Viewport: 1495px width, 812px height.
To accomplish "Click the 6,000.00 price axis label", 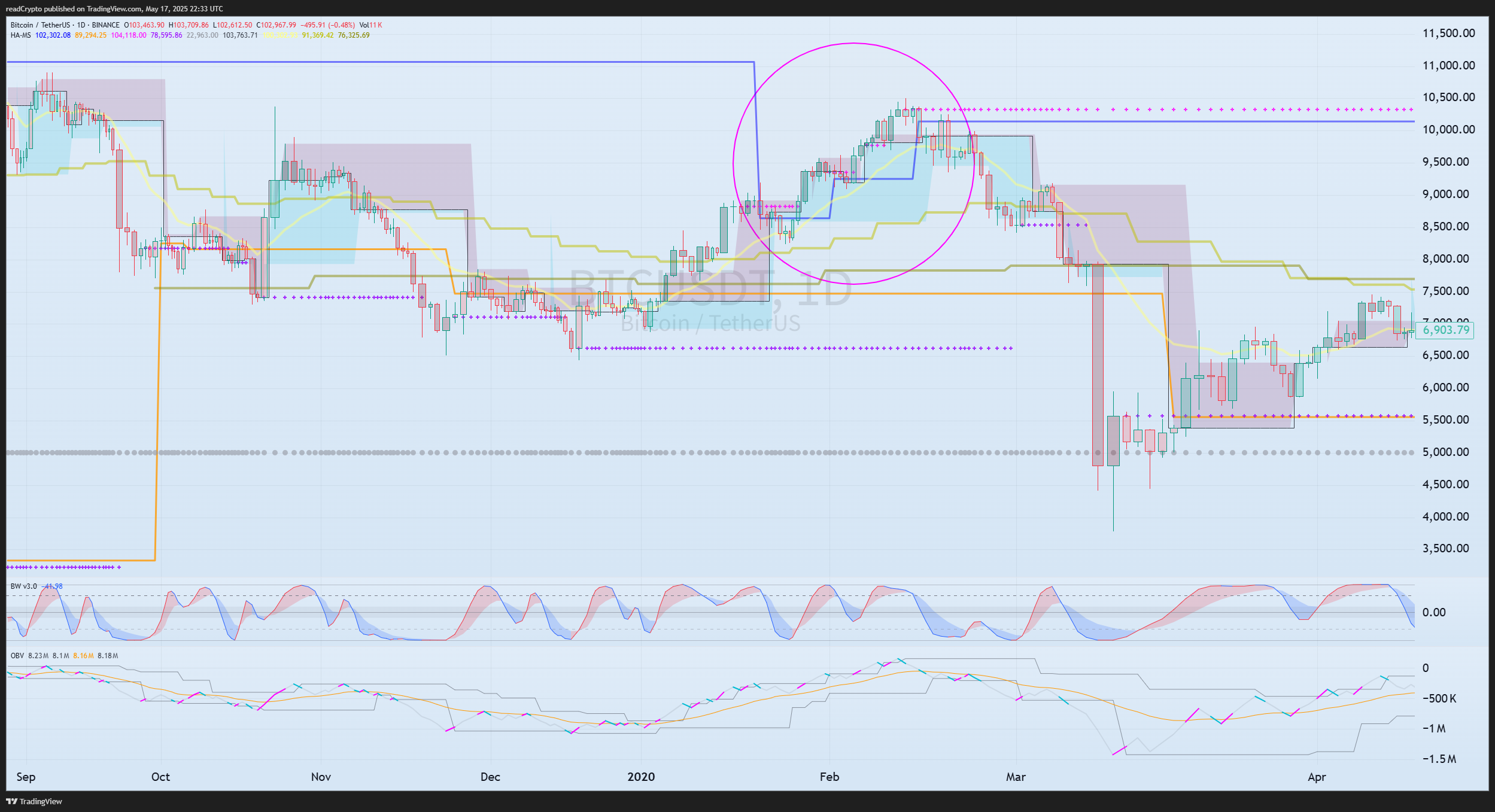I will point(1445,388).
